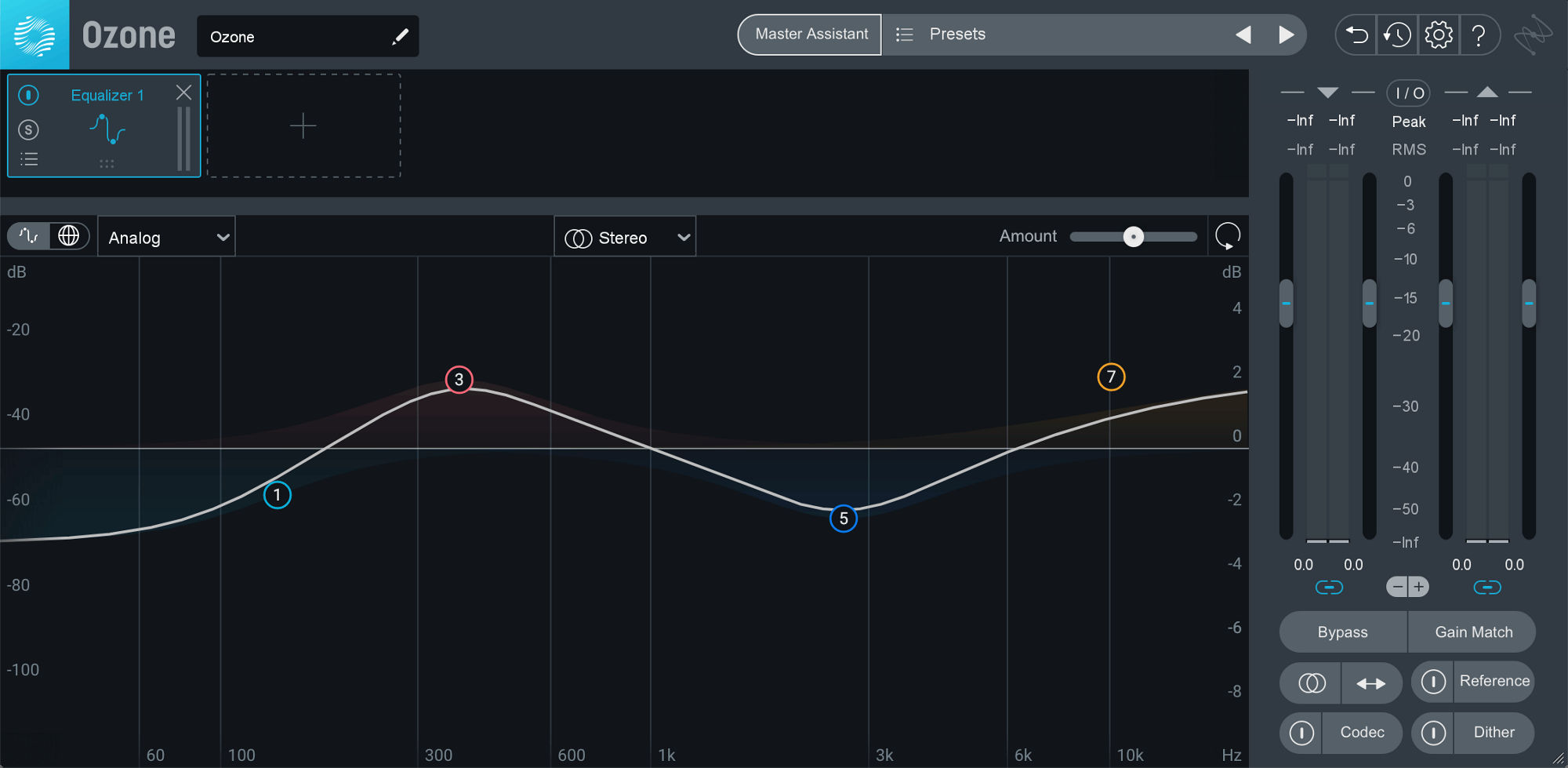Remove the Equalizer 1 module

pyautogui.click(x=183, y=93)
